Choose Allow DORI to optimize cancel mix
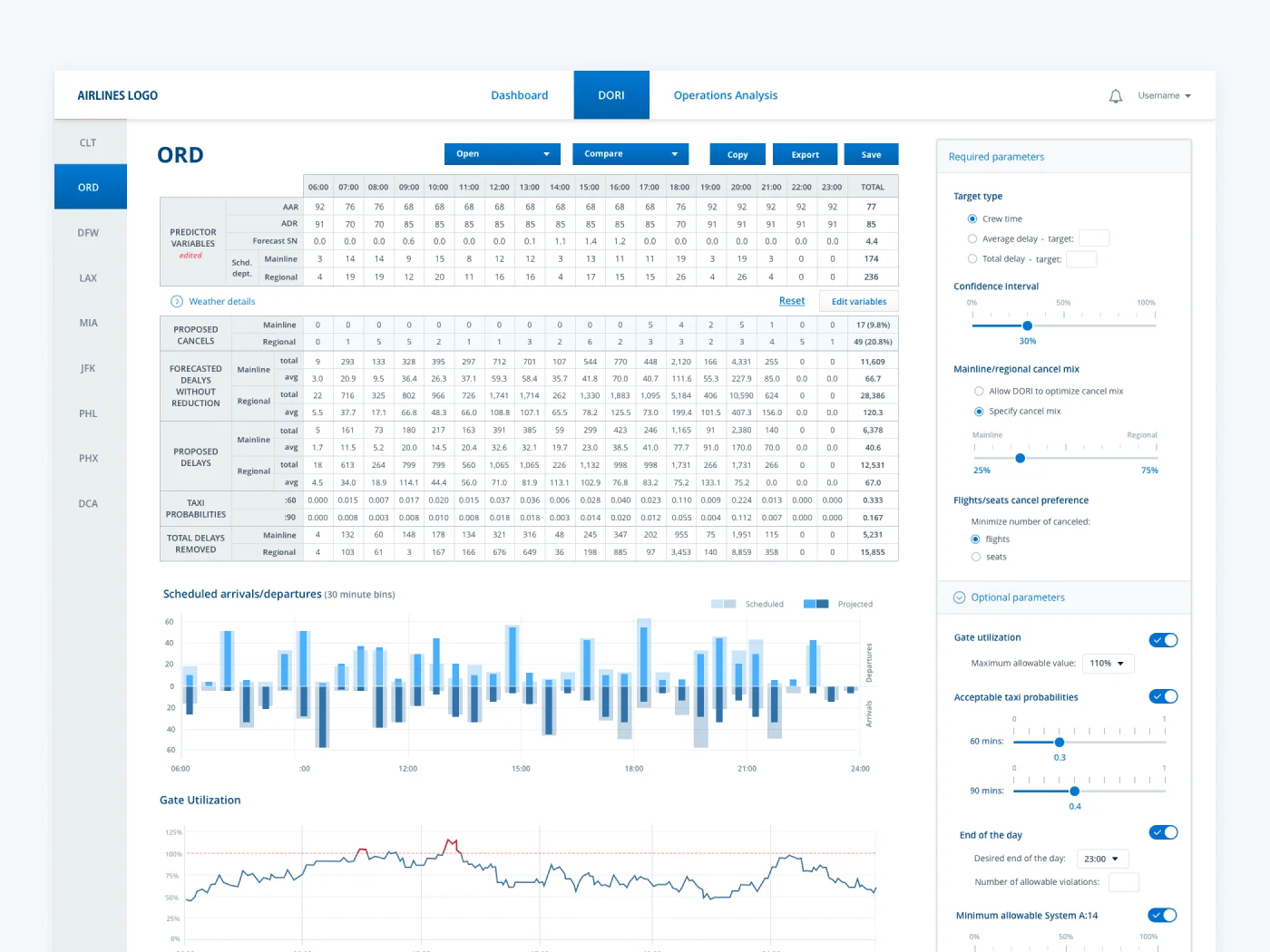This screenshot has width=1270, height=952. 979,391
